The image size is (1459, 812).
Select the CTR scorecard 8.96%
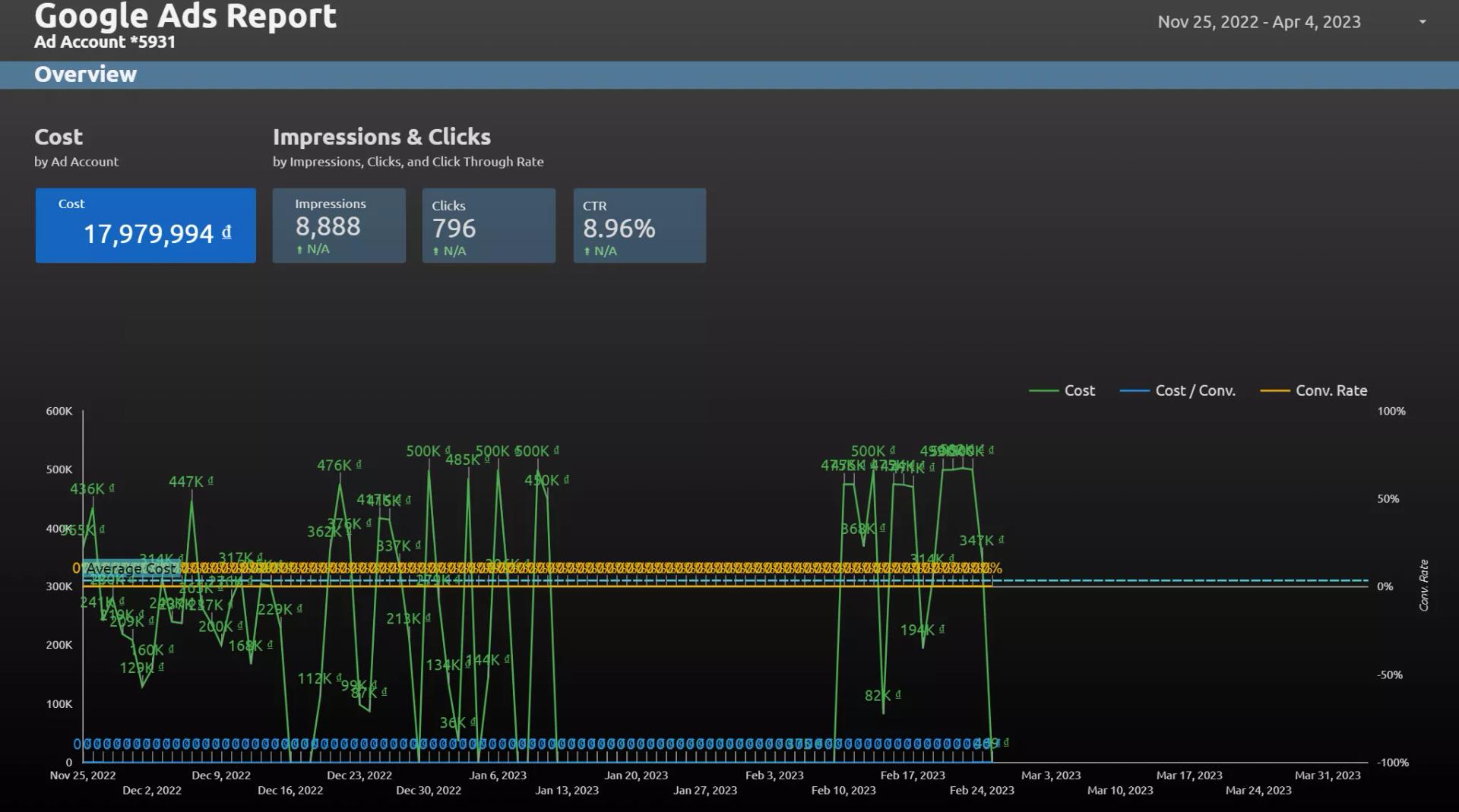[640, 226]
